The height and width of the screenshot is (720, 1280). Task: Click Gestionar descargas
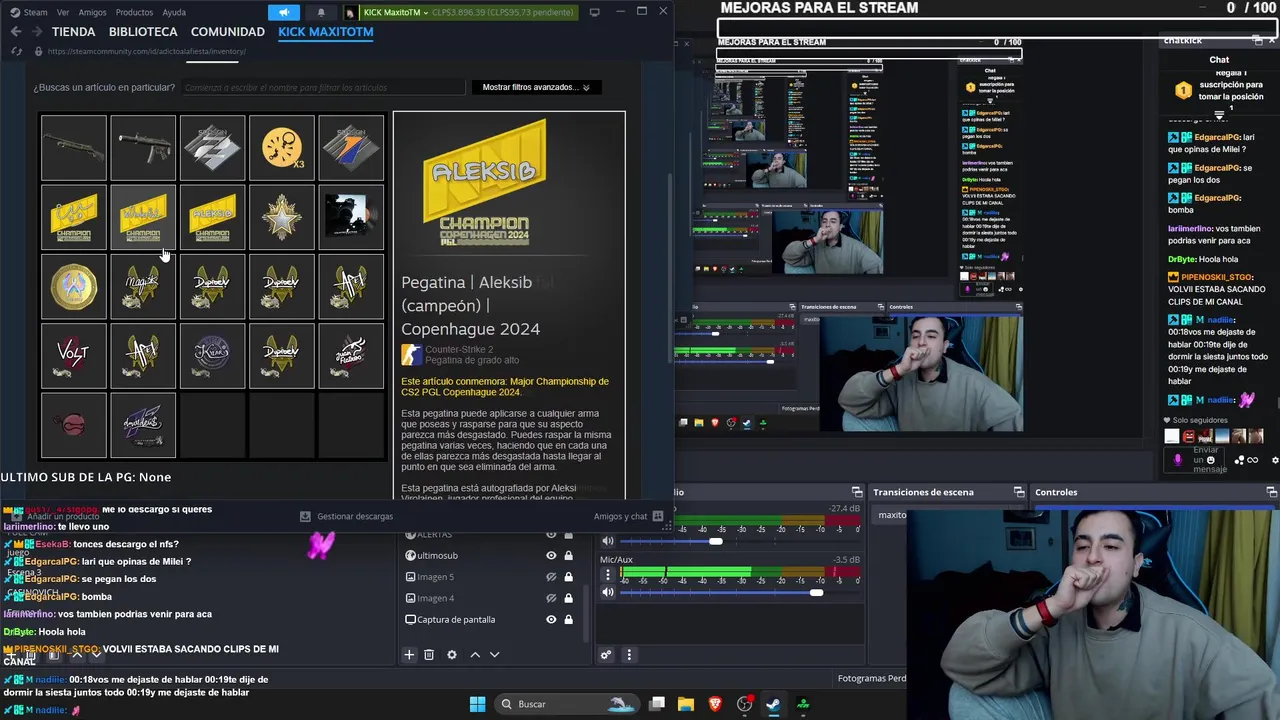click(347, 516)
